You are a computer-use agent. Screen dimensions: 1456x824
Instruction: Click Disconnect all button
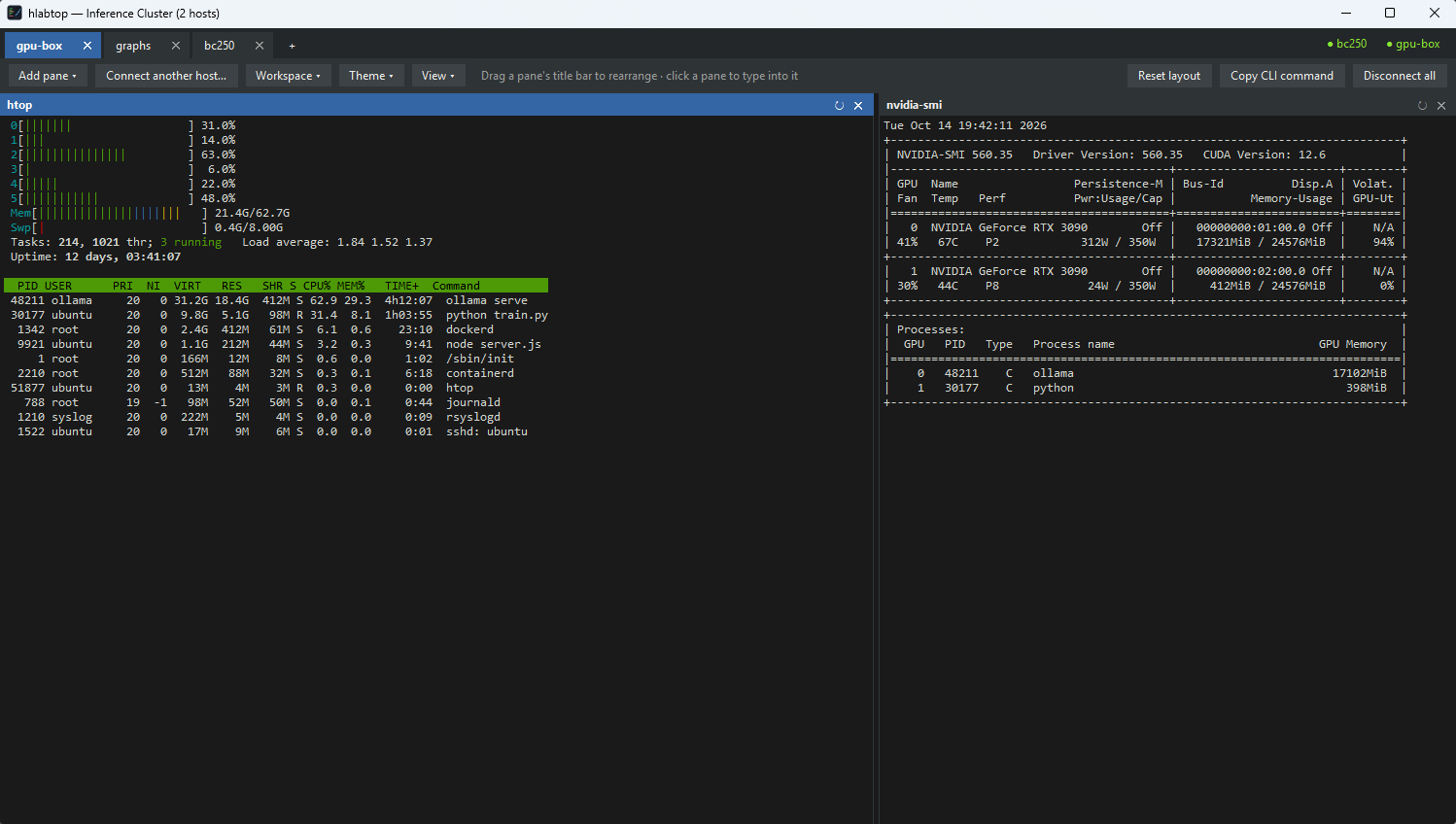1400,76
